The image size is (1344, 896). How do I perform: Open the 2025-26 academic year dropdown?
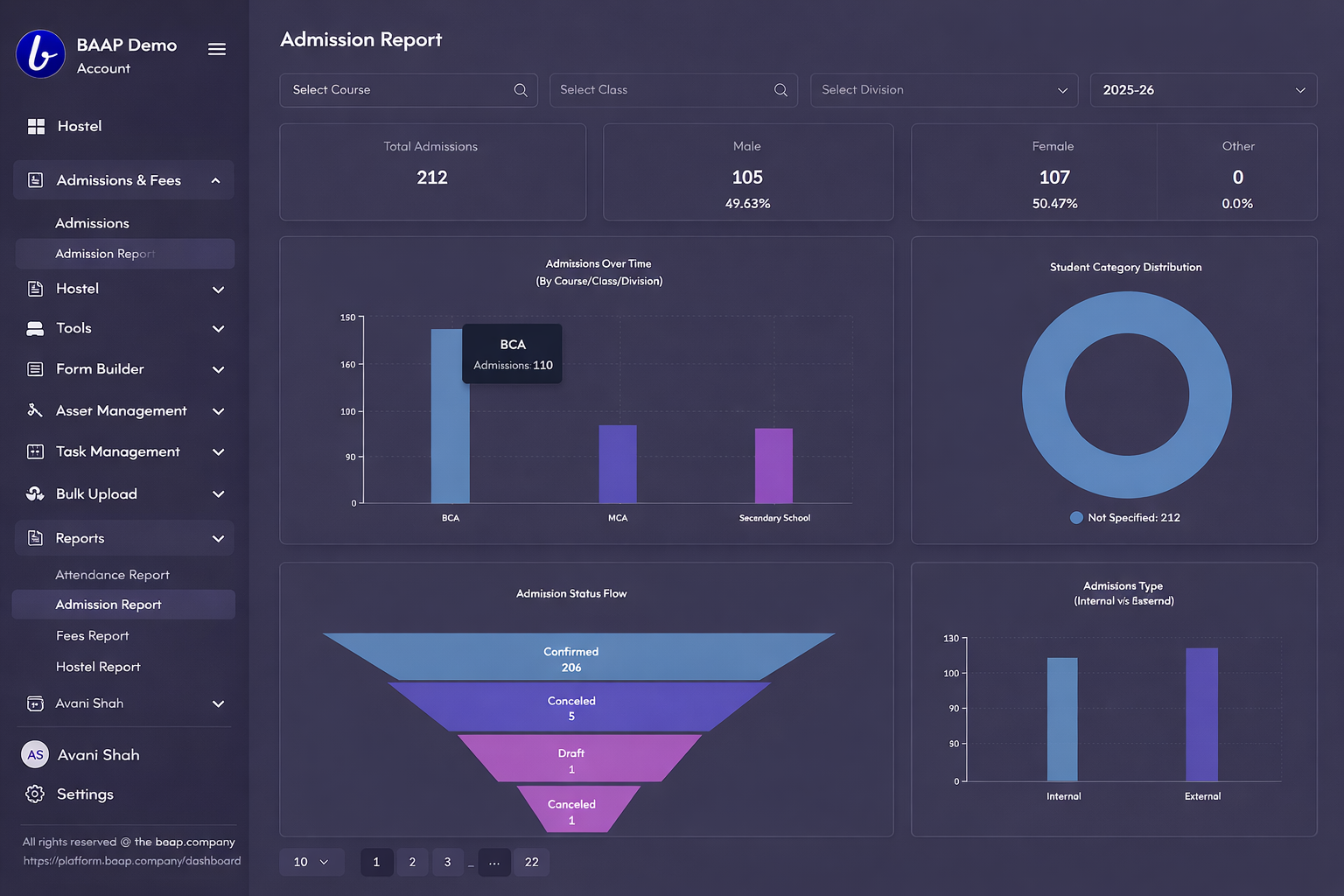point(1203,90)
